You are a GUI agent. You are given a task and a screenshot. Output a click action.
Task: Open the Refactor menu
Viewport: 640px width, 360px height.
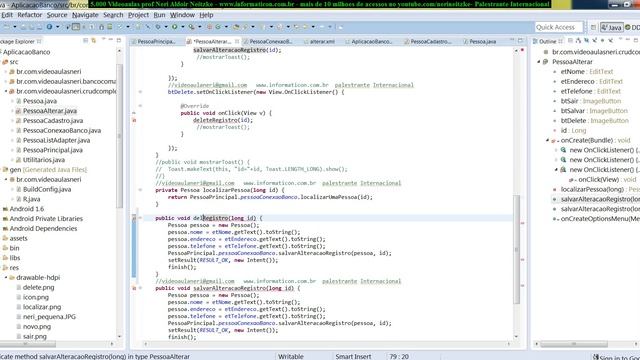[30, 15]
